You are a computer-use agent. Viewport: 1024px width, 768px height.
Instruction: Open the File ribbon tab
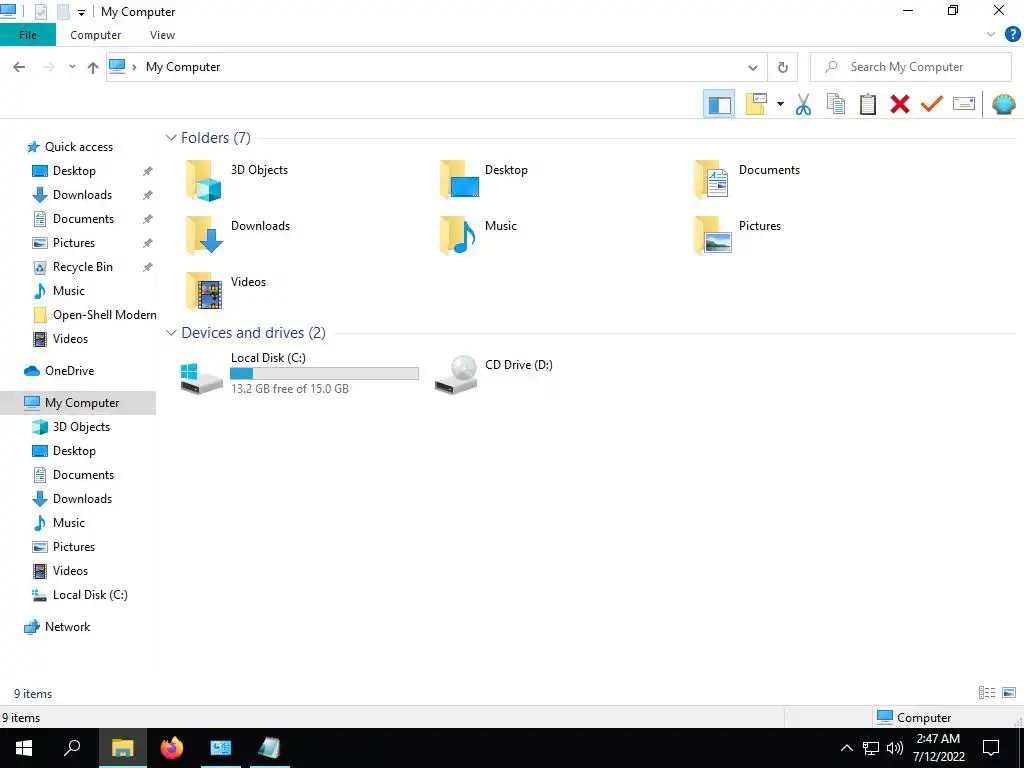coord(28,35)
